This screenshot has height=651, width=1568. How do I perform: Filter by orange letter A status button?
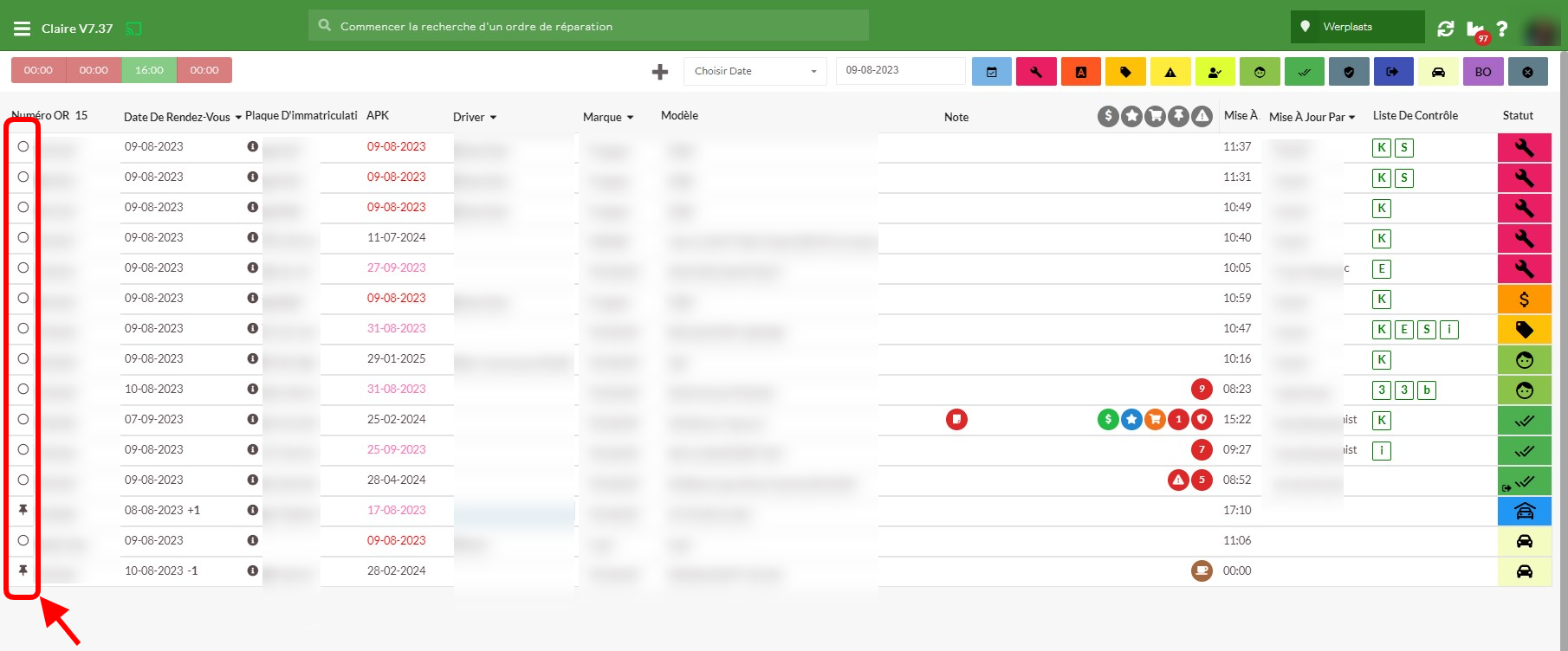coord(1081,72)
